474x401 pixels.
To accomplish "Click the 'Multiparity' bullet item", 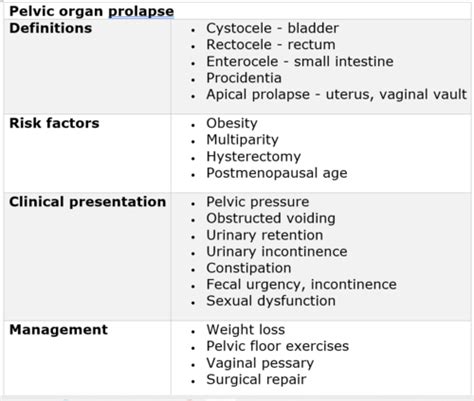I will click(242, 140).
